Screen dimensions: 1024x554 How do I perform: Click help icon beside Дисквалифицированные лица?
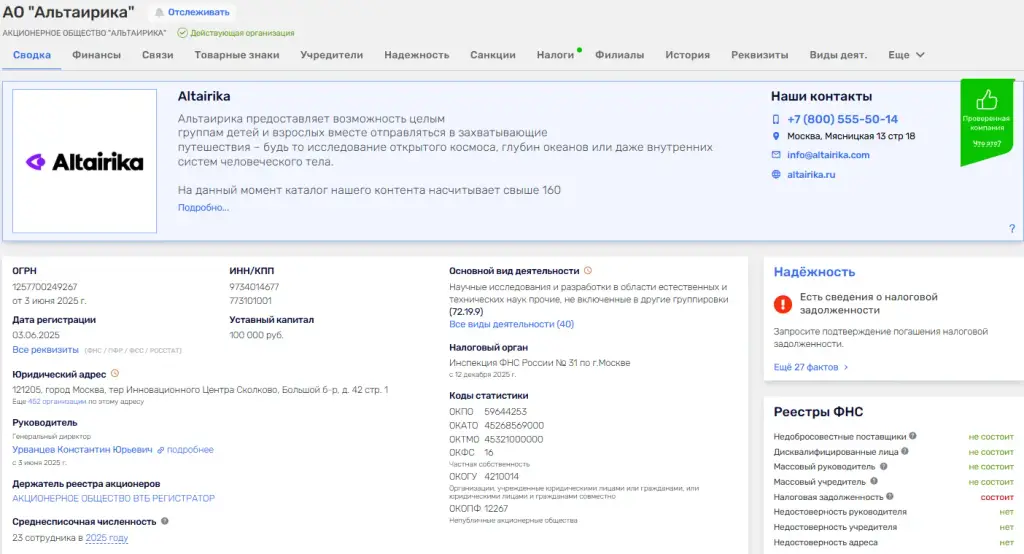pos(905,451)
